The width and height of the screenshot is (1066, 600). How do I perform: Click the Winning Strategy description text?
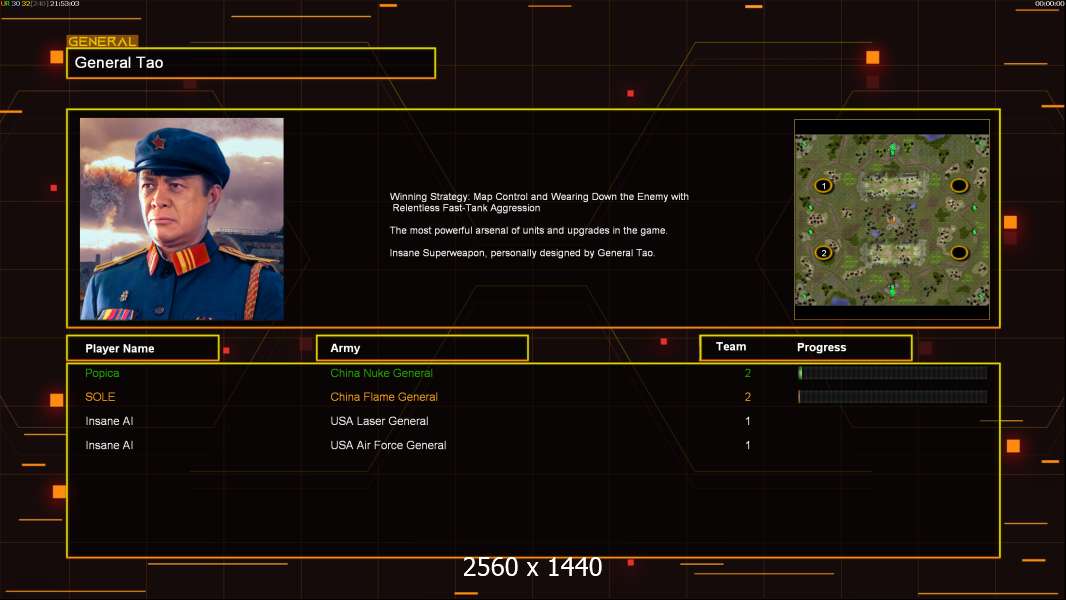(x=539, y=202)
